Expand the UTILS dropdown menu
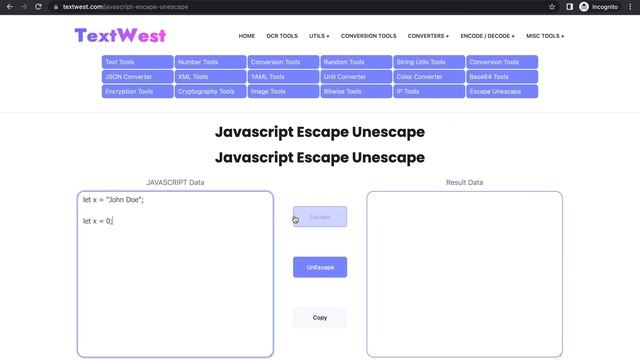This screenshot has height=360, width=640. (319, 36)
